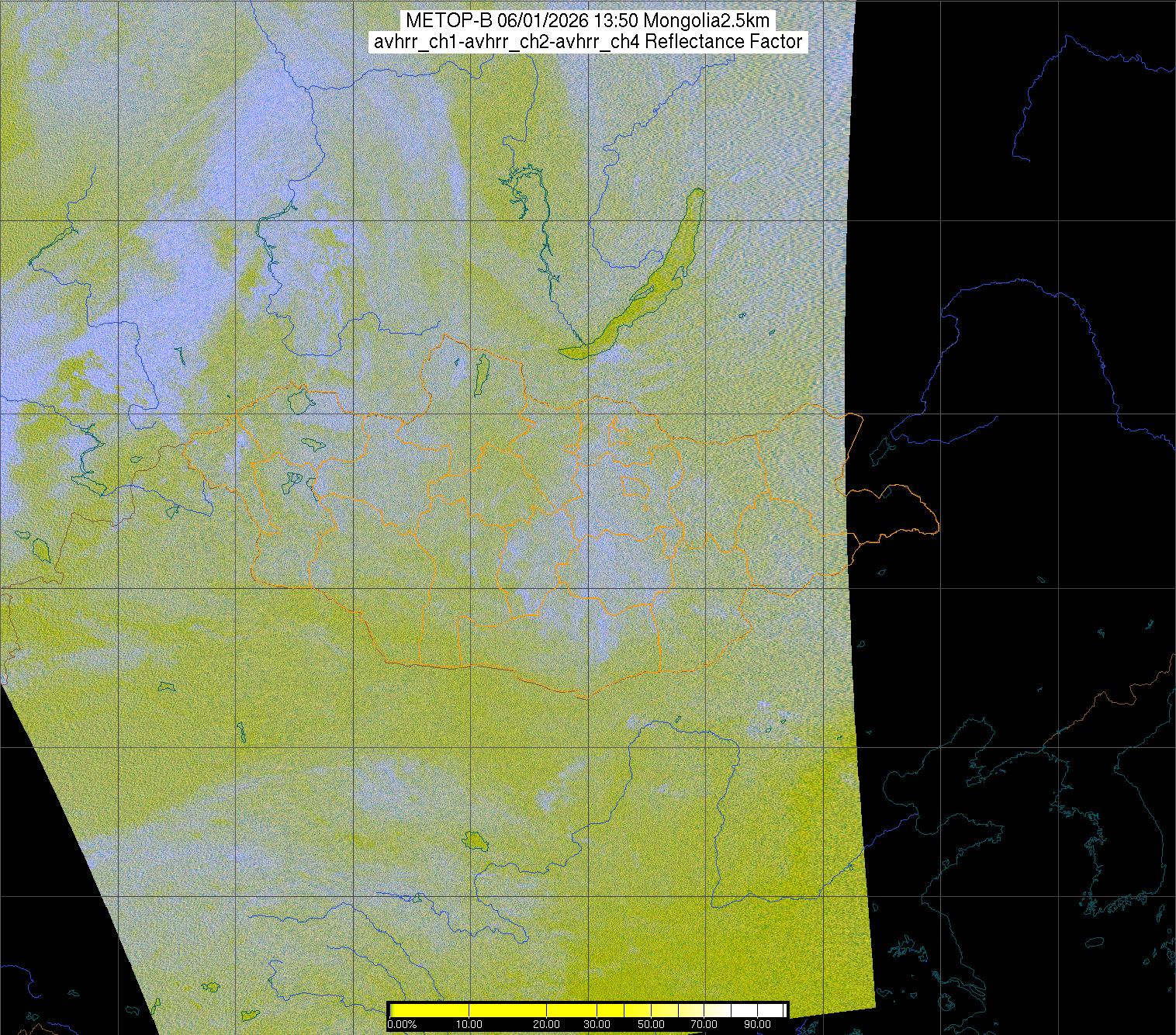Viewport: 1176px width, 1035px height.
Task: Click the '70.00' colorbar label
Action: tap(705, 1024)
